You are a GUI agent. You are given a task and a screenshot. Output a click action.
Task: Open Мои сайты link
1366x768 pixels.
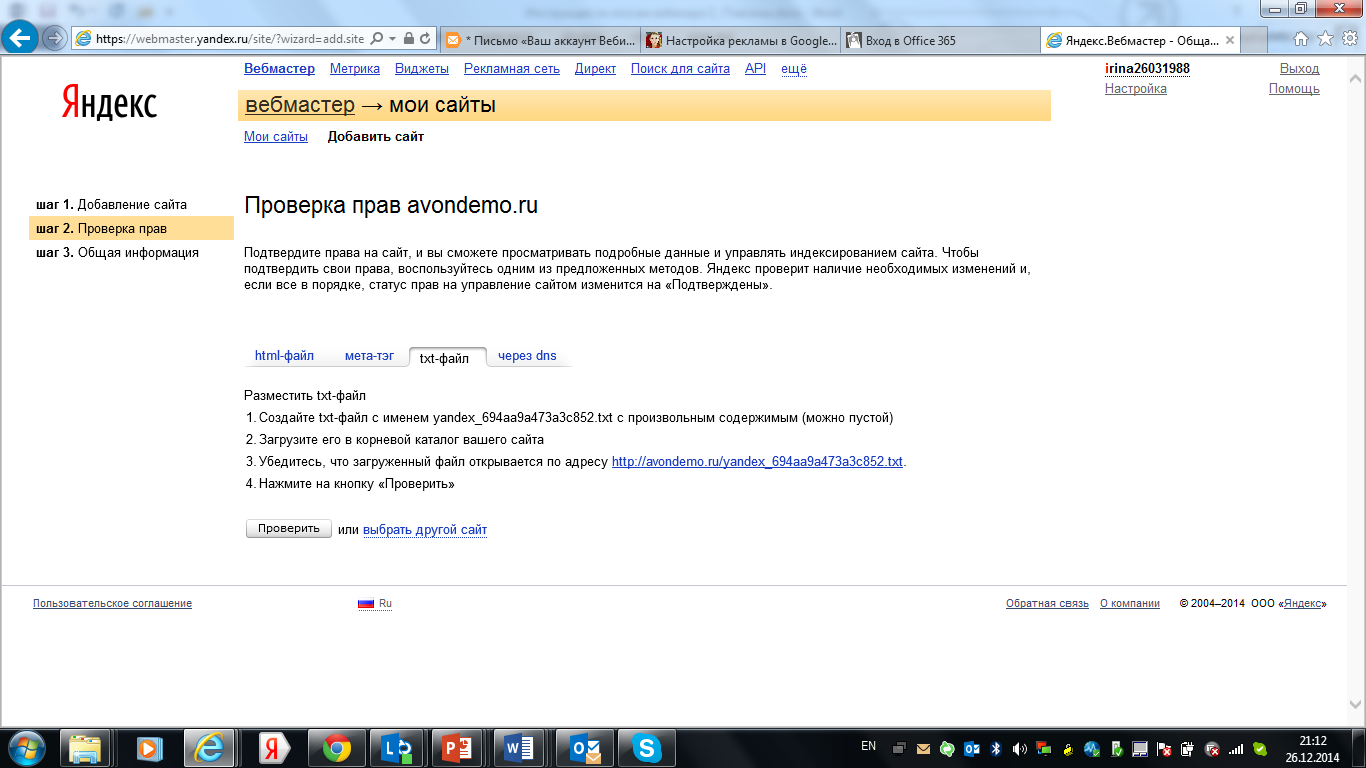[276, 137]
